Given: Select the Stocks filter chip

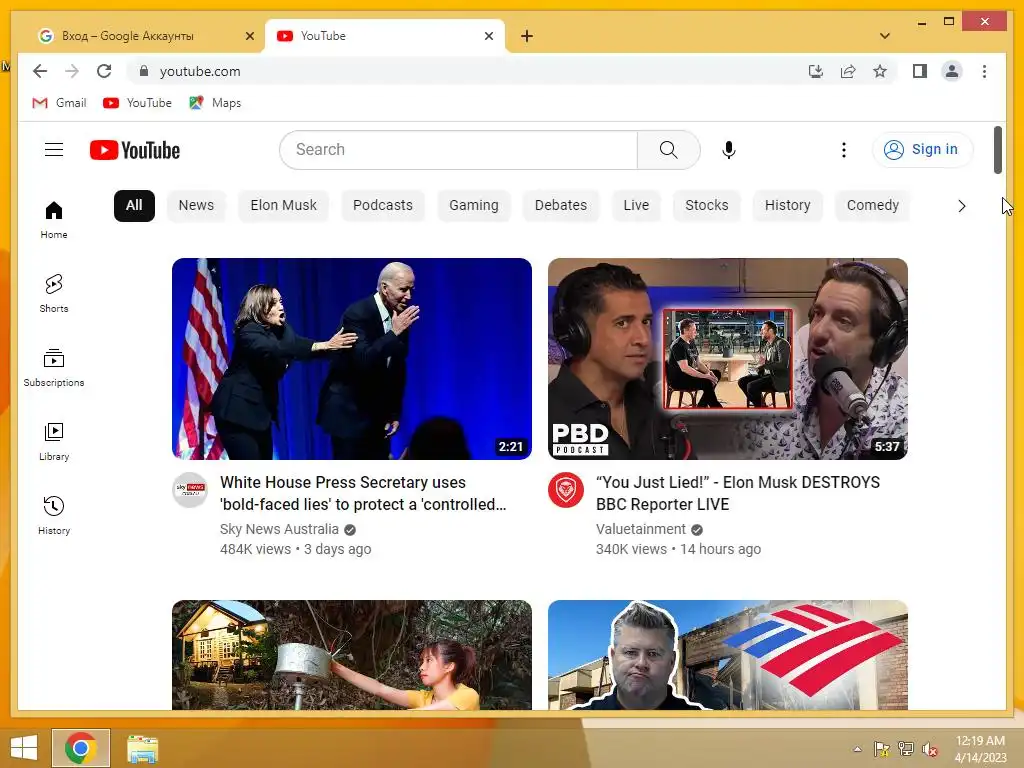Looking at the screenshot, I should [707, 205].
